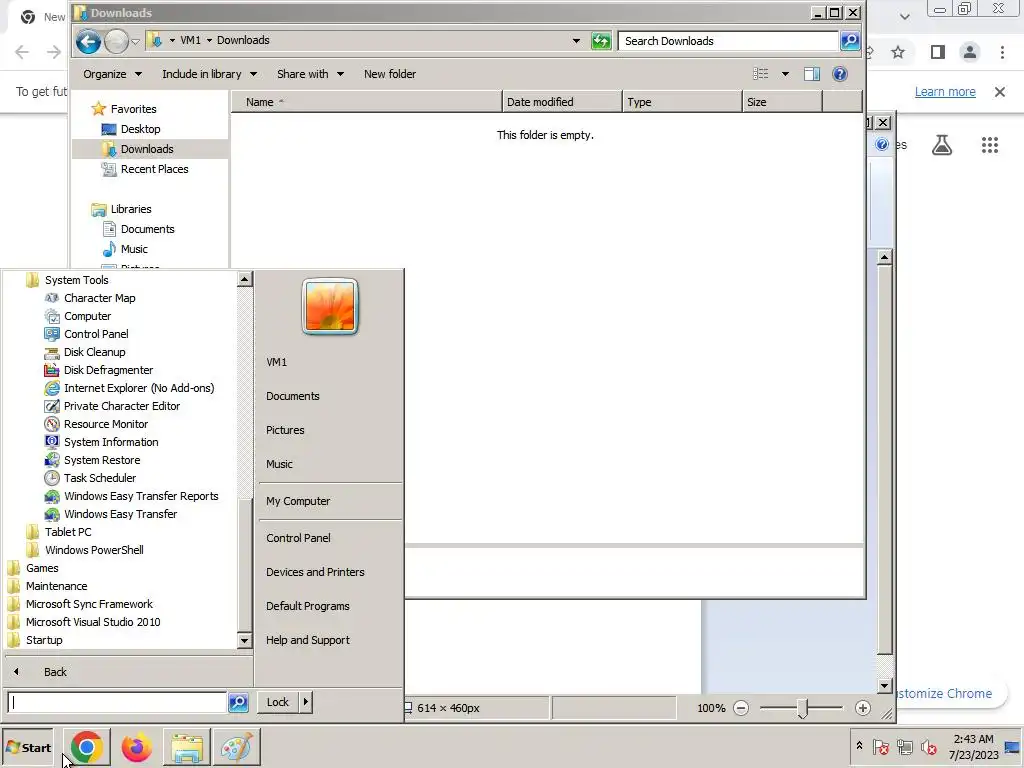
Task: Open Help and Support
Action: (x=308, y=640)
